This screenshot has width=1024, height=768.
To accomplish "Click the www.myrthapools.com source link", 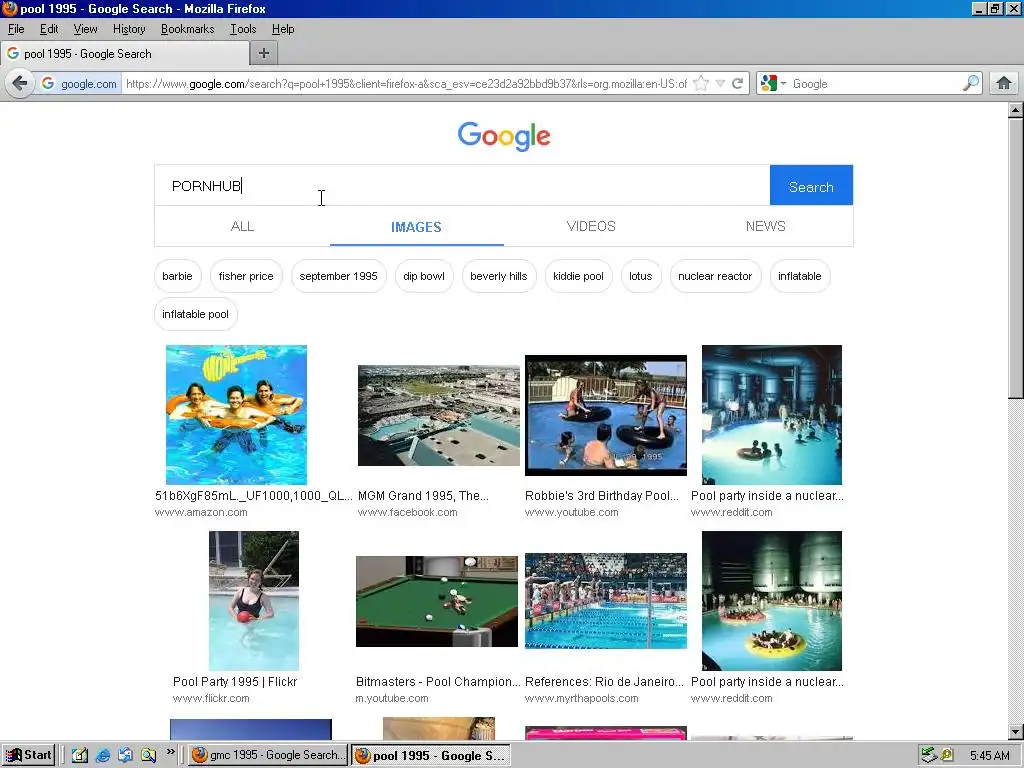I will pos(582,699).
